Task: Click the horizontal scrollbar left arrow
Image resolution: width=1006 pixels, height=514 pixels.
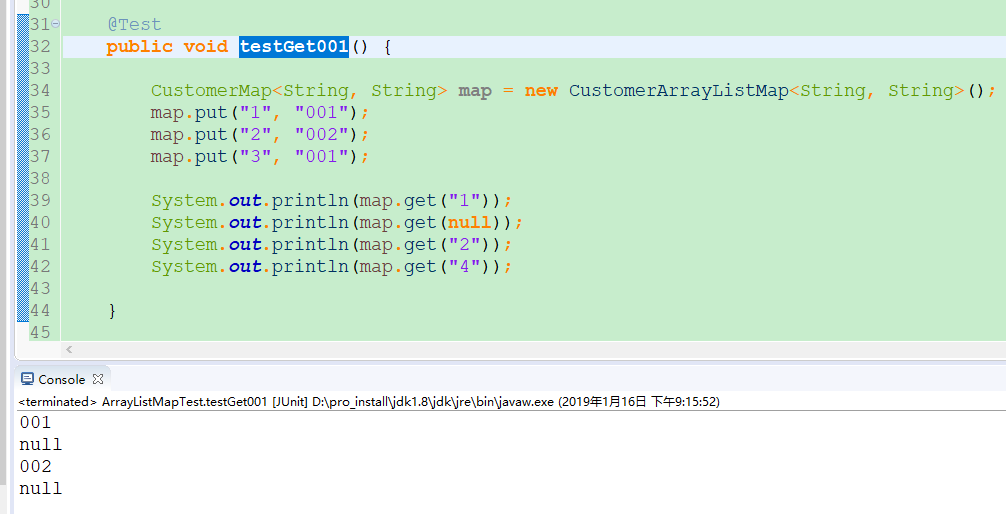Action: tap(69, 350)
